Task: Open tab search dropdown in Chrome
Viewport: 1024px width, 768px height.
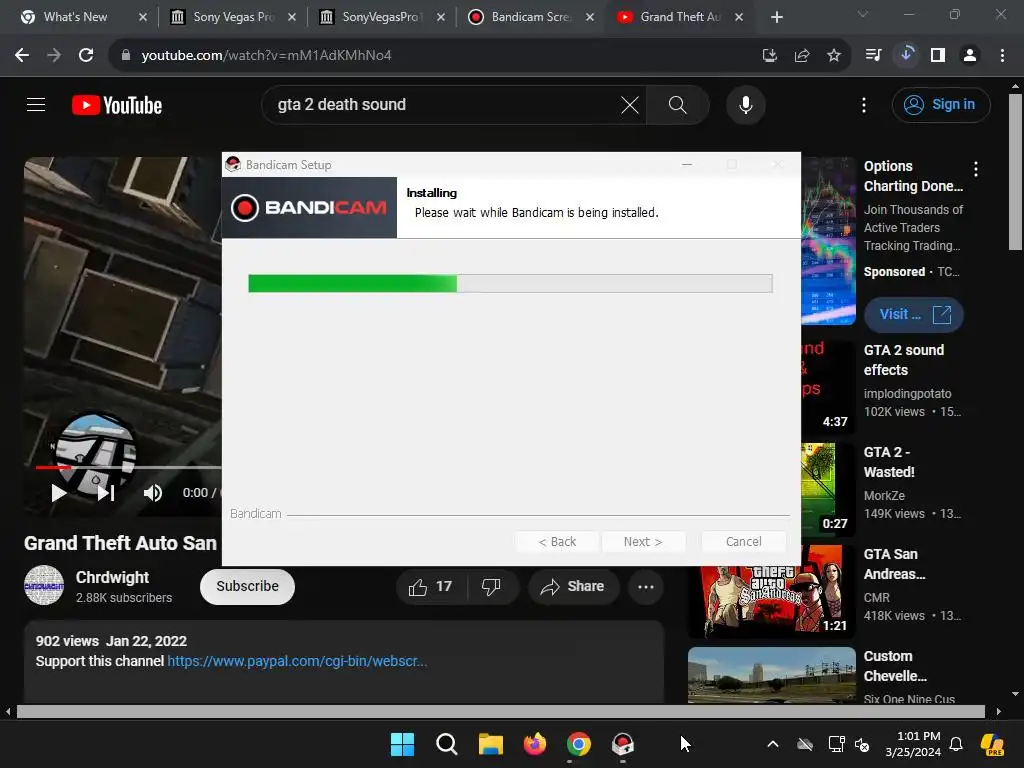Action: (863, 14)
